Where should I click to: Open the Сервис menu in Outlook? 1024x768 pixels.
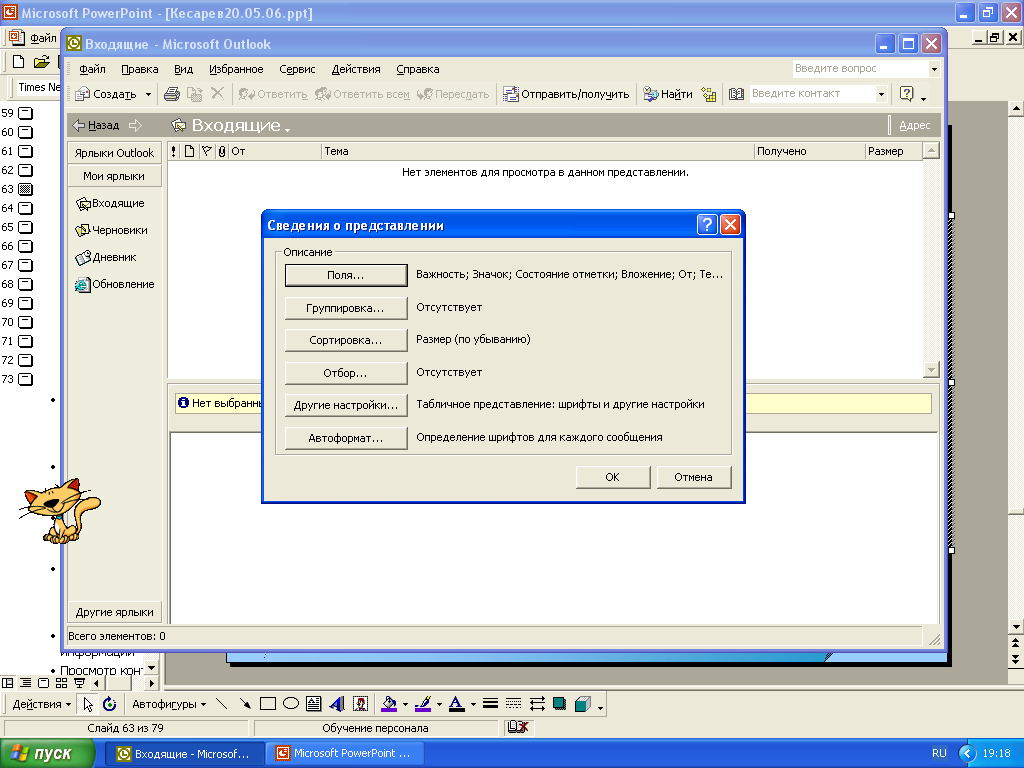[x=297, y=69]
